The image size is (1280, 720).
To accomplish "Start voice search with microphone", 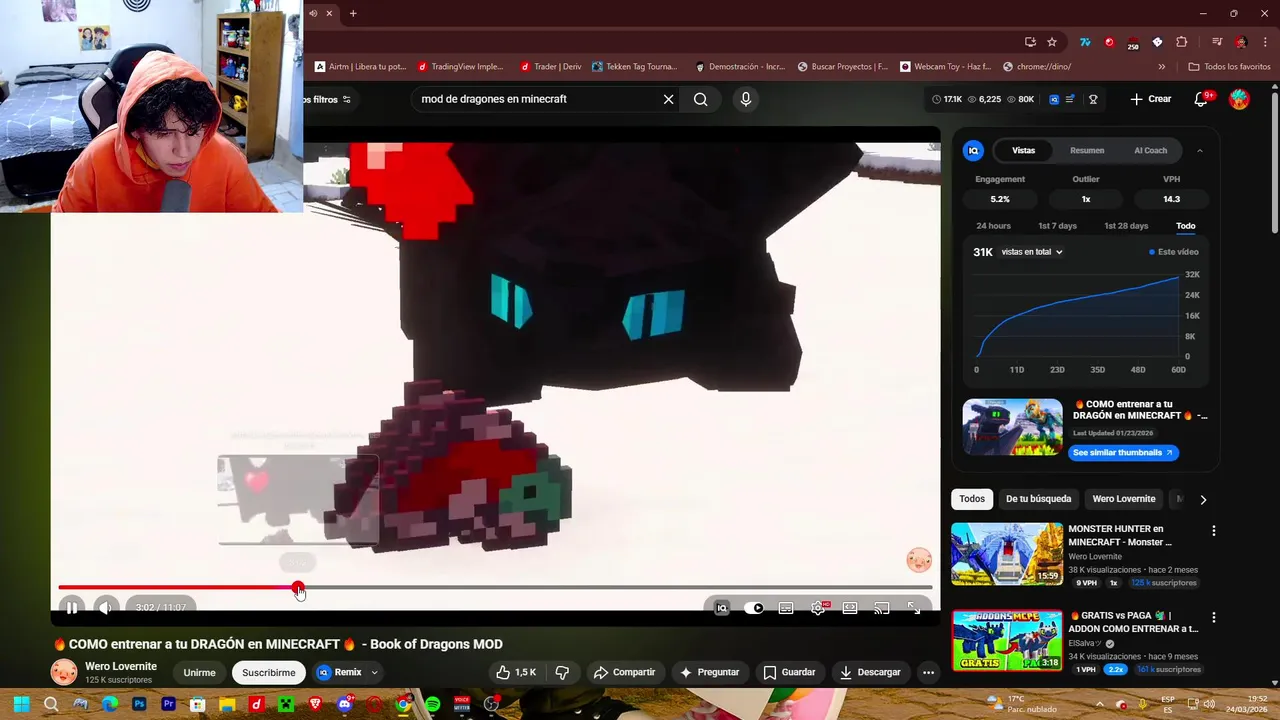I will 745,99.
